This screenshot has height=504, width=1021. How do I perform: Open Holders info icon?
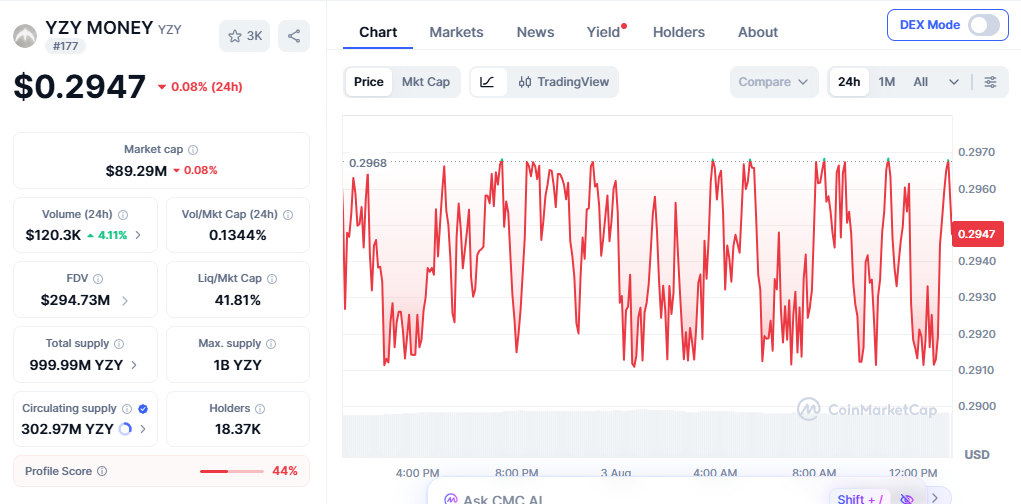pyautogui.click(x=260, y=409)
